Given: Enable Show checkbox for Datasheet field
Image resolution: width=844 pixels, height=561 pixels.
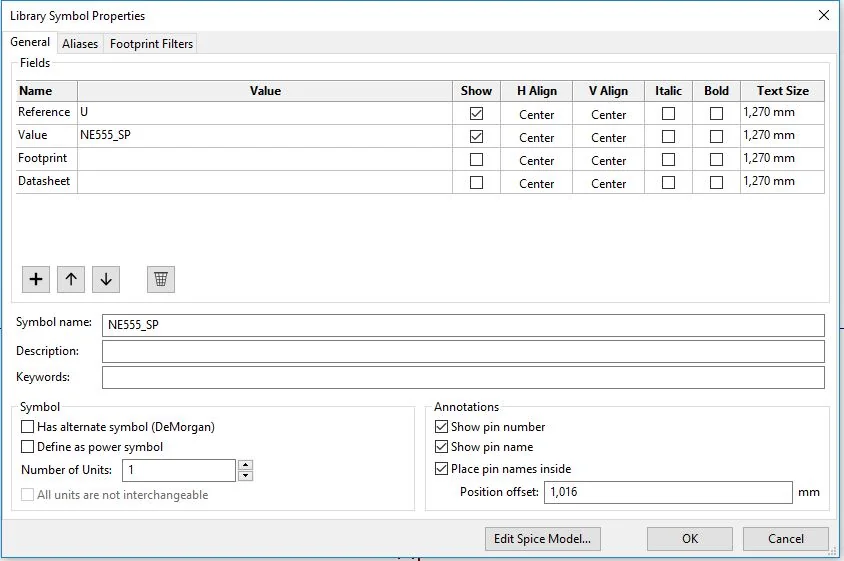Looking at the screenshot, I should pyautogui.click(x=476, y=183).
